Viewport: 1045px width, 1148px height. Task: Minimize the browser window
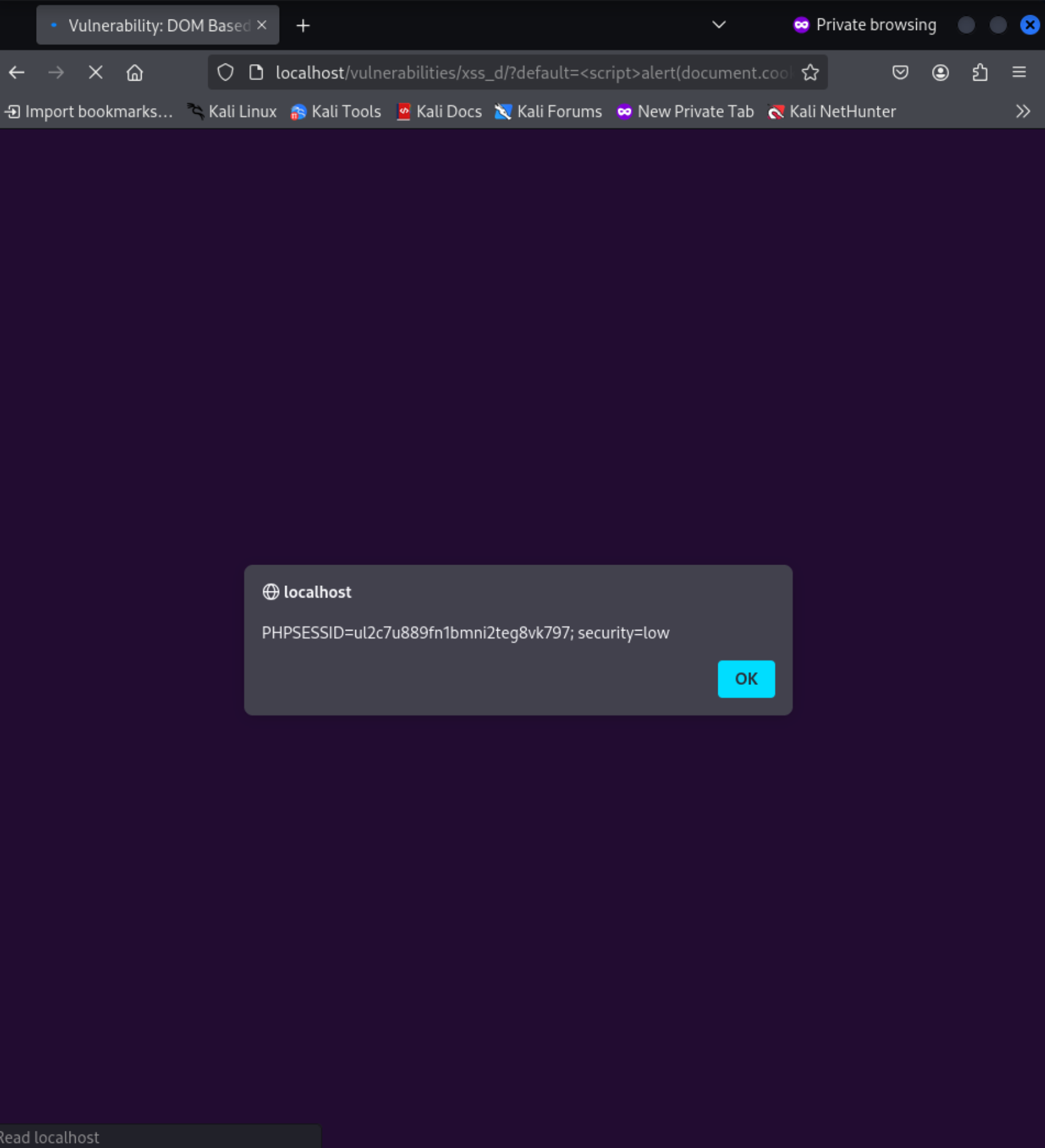click(966, 25)
